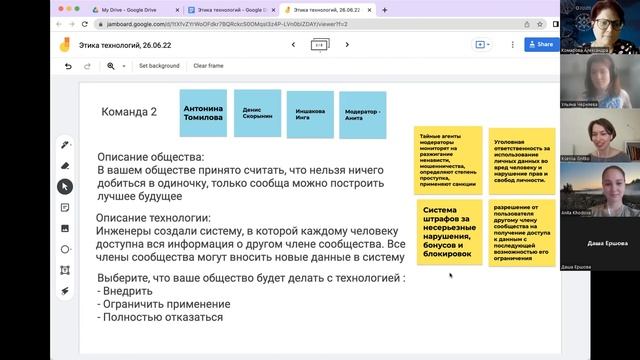
Task: Open the Jamboard home logo
Action: pyautogui.click(x=65, y=45)
